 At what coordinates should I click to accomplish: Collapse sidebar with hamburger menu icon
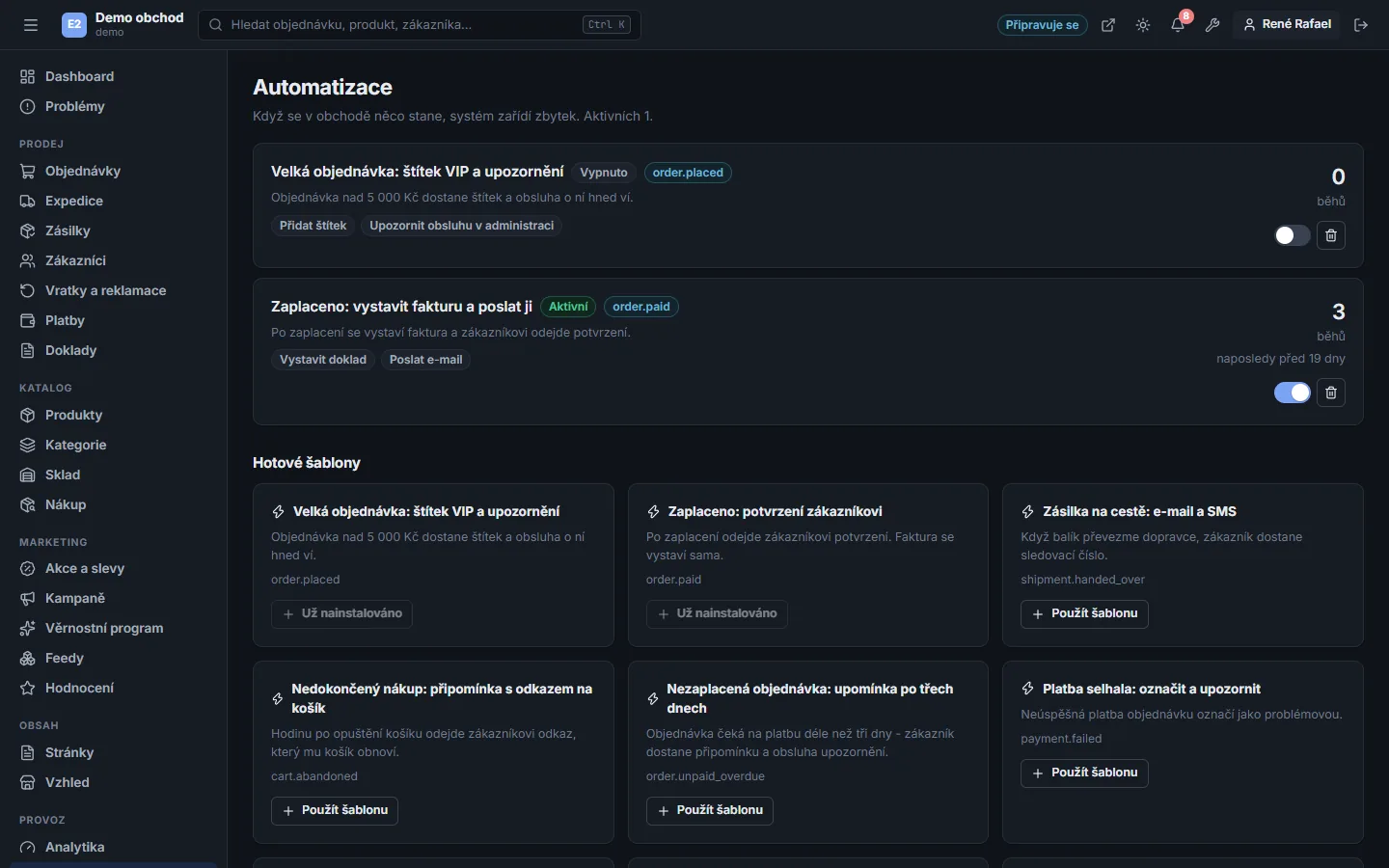(31, 25)
